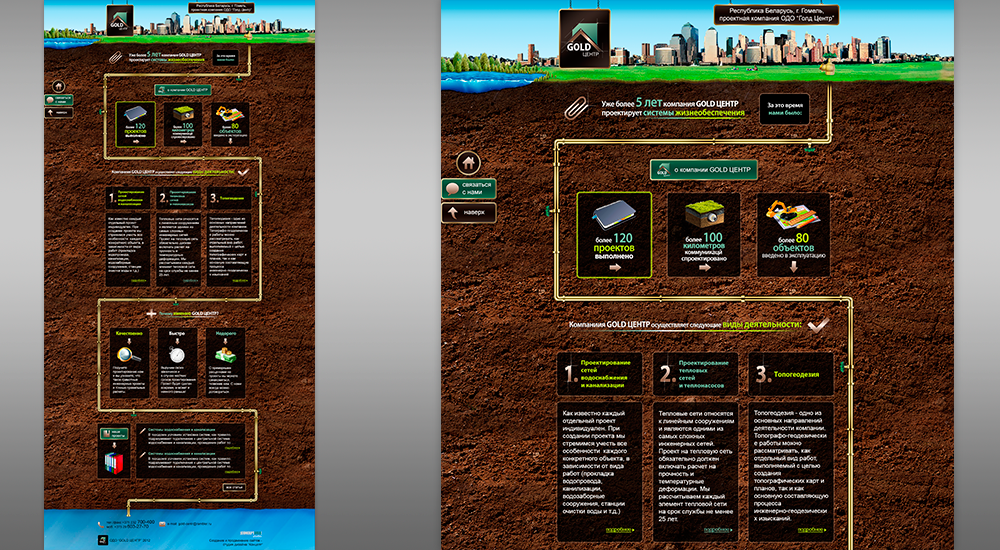The image size is (1000, 550).
Task: Click the e-mail envelope icon in the footer
Action: click(163, 524)
